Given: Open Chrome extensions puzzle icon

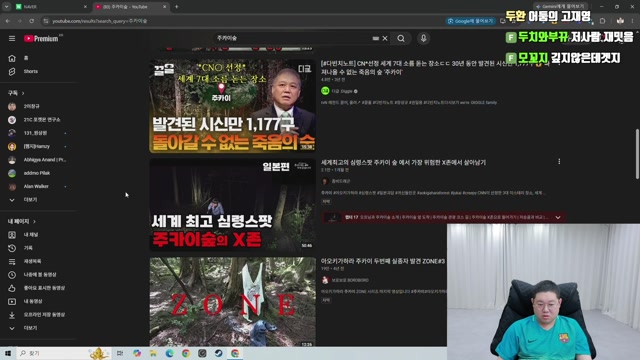Looking at the screenshot, I should [x=602, y=21].
